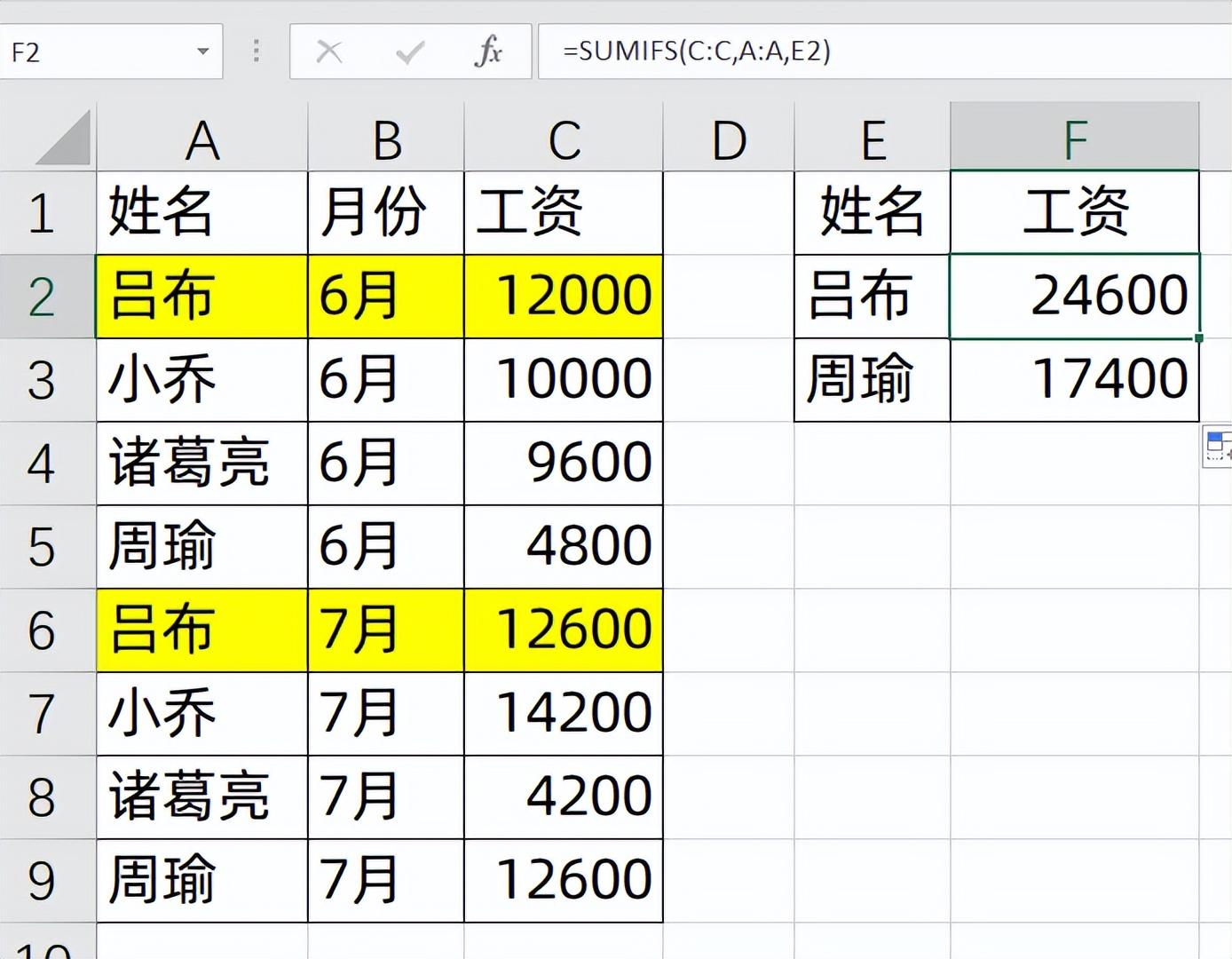
Task: Click yellow cell A2 containing 吕布
Action: pos(202,297)
